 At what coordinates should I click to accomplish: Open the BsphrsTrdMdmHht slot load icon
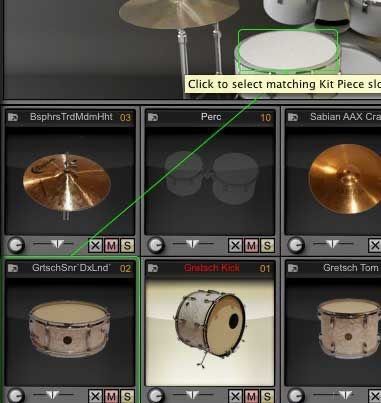pyautogui.click(x=13, y=117)
